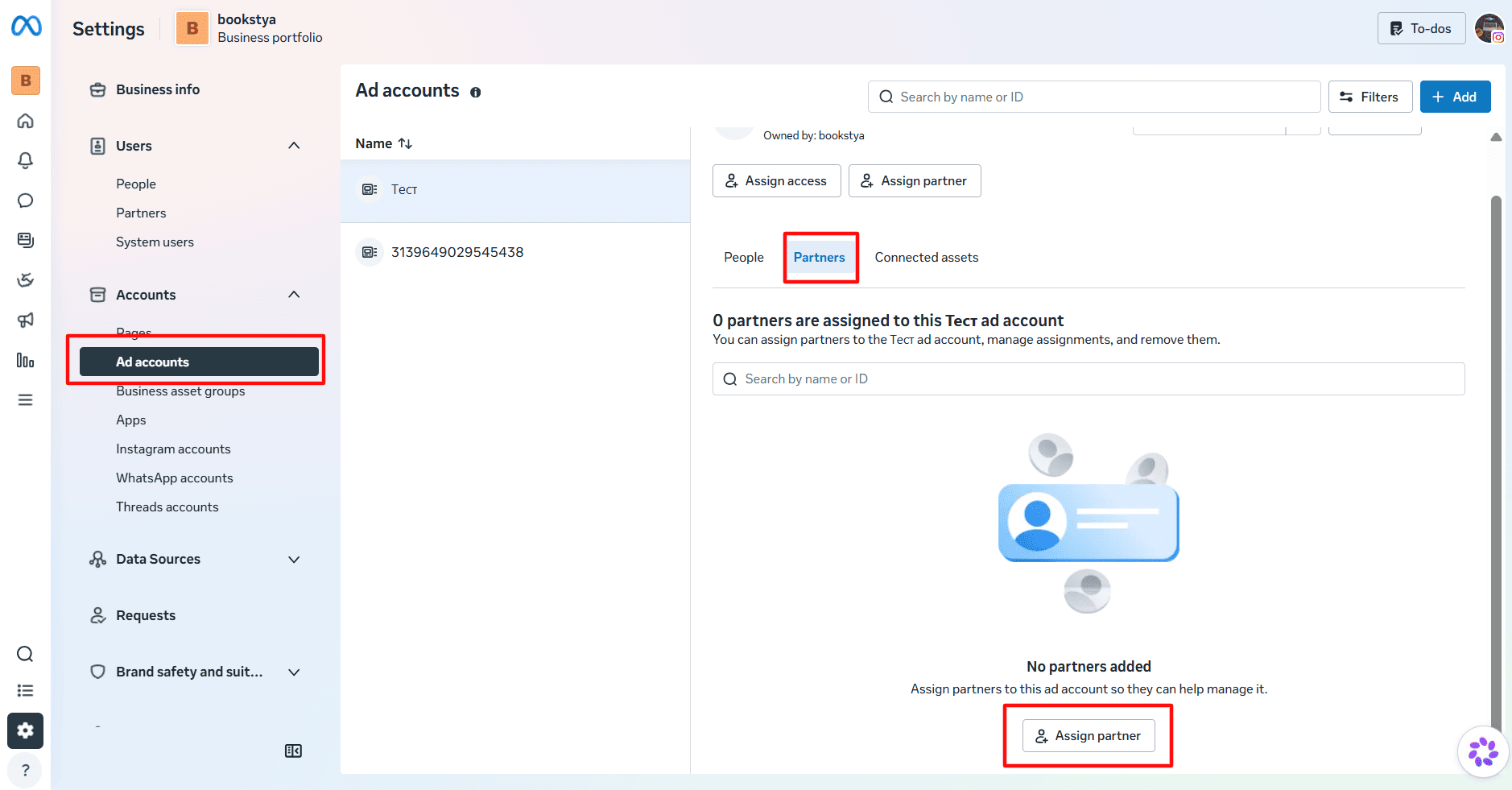
Task: Open the planner icon below content icon
Action: pyautogui.click(x=26, y=279)
